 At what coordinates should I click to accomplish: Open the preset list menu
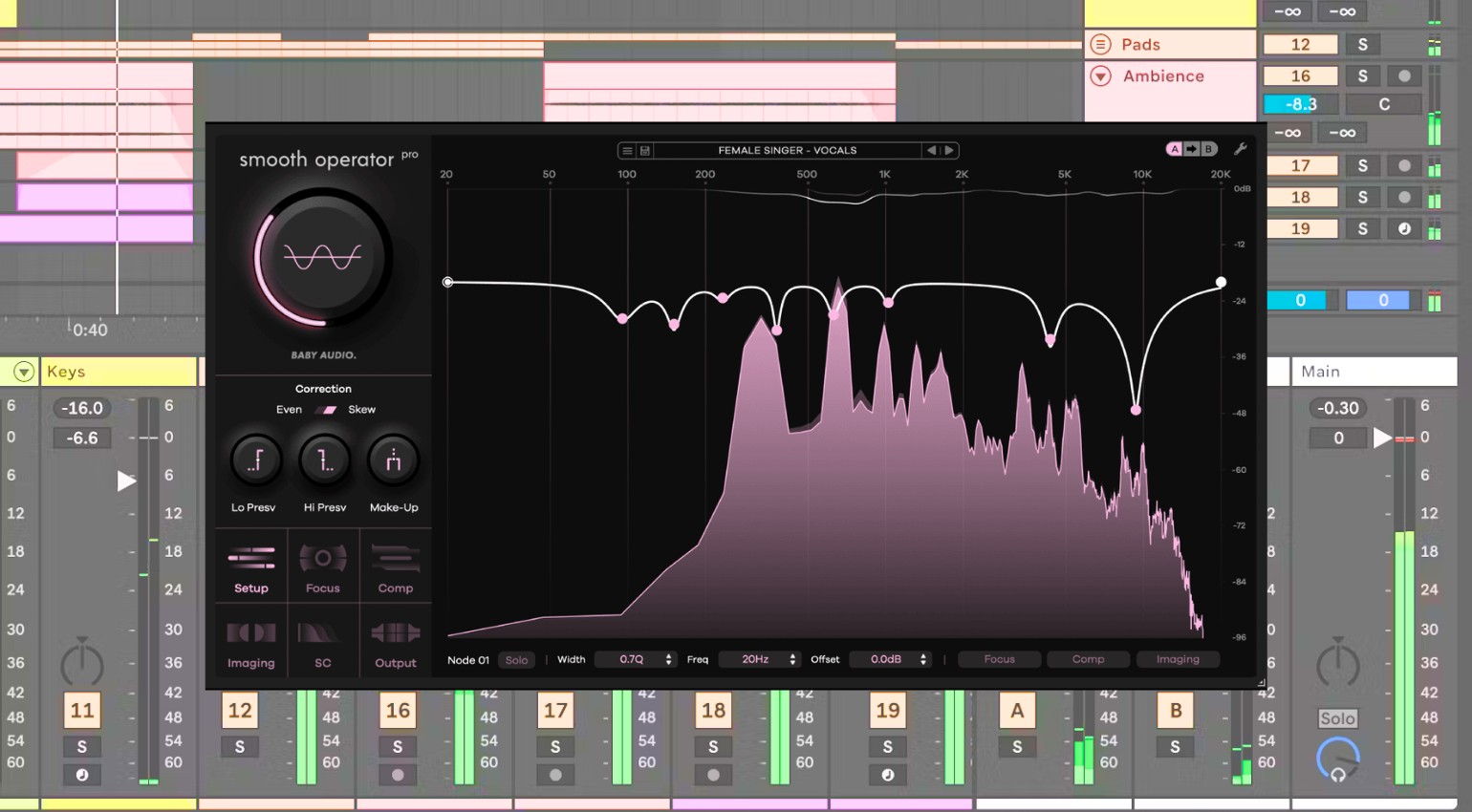click(x=628, y=150)
